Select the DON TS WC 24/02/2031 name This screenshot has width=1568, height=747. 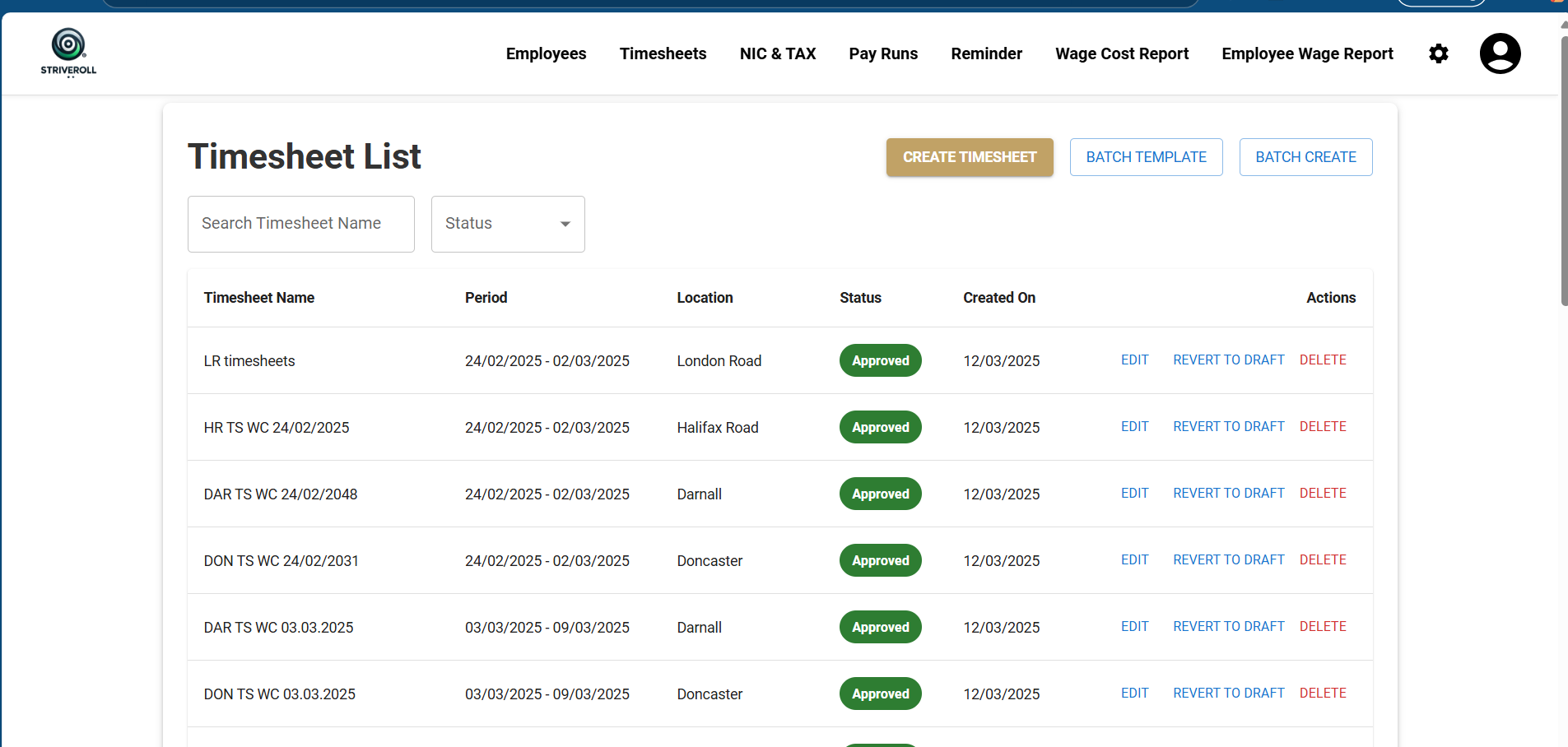[x=281, y=561]
